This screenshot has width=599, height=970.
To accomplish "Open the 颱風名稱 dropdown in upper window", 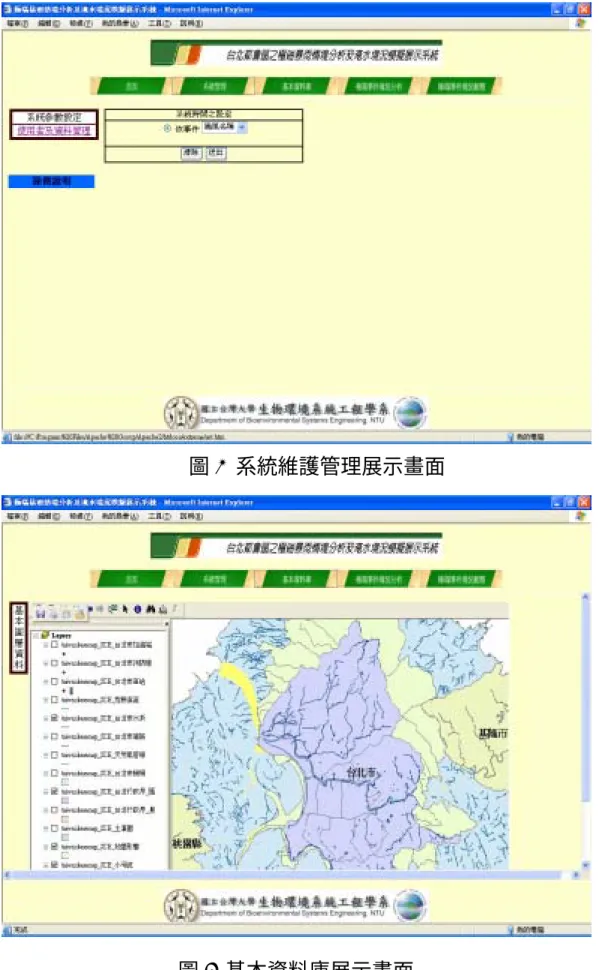I will (x=225, y=127).
